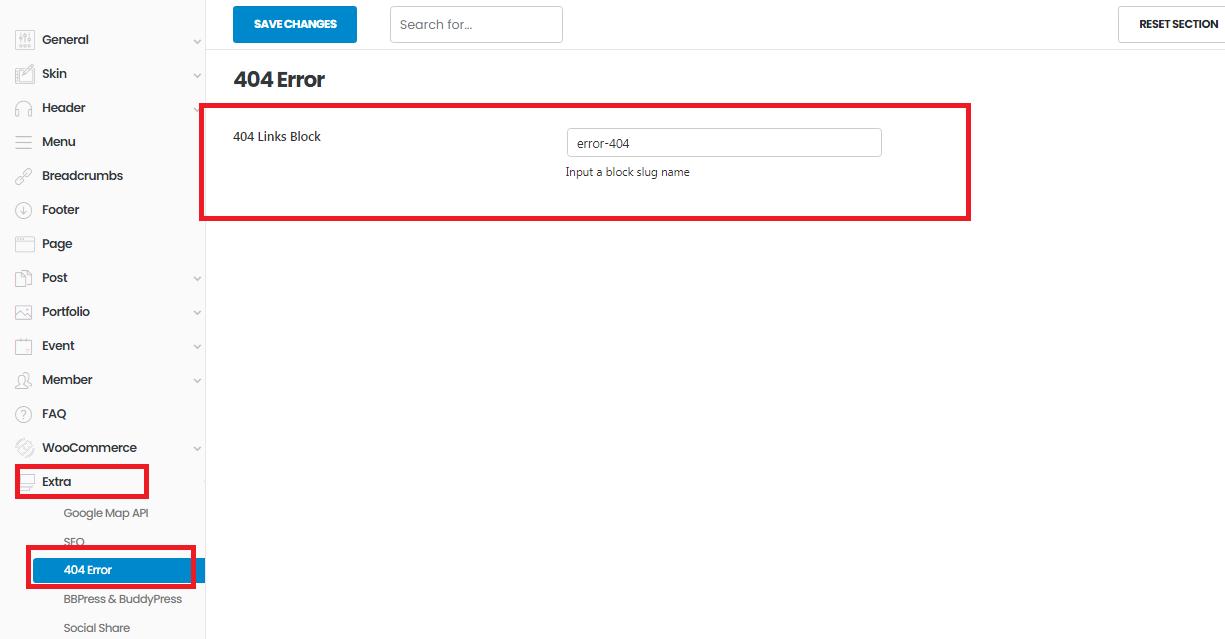1225x639 pixels.
Task: Click the 'Input a block slug name' hint
Action: coord(628,172)
